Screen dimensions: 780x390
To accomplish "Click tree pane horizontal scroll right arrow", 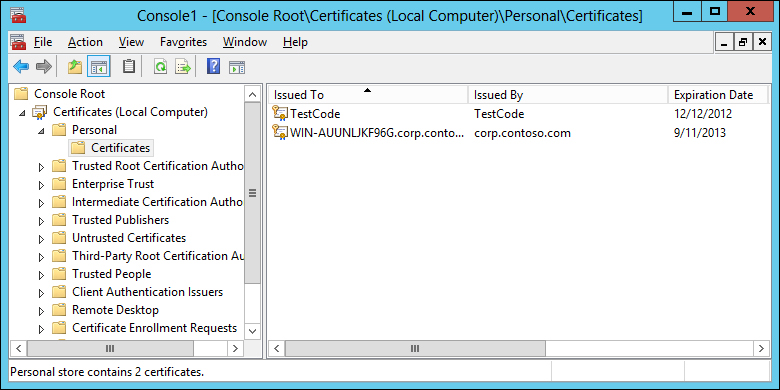I will [x=235, y=348].
